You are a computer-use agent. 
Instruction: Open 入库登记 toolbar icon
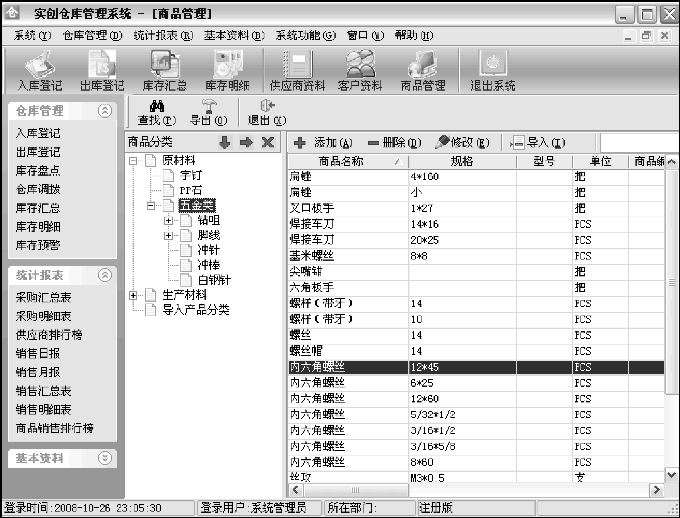pos(40,70)
